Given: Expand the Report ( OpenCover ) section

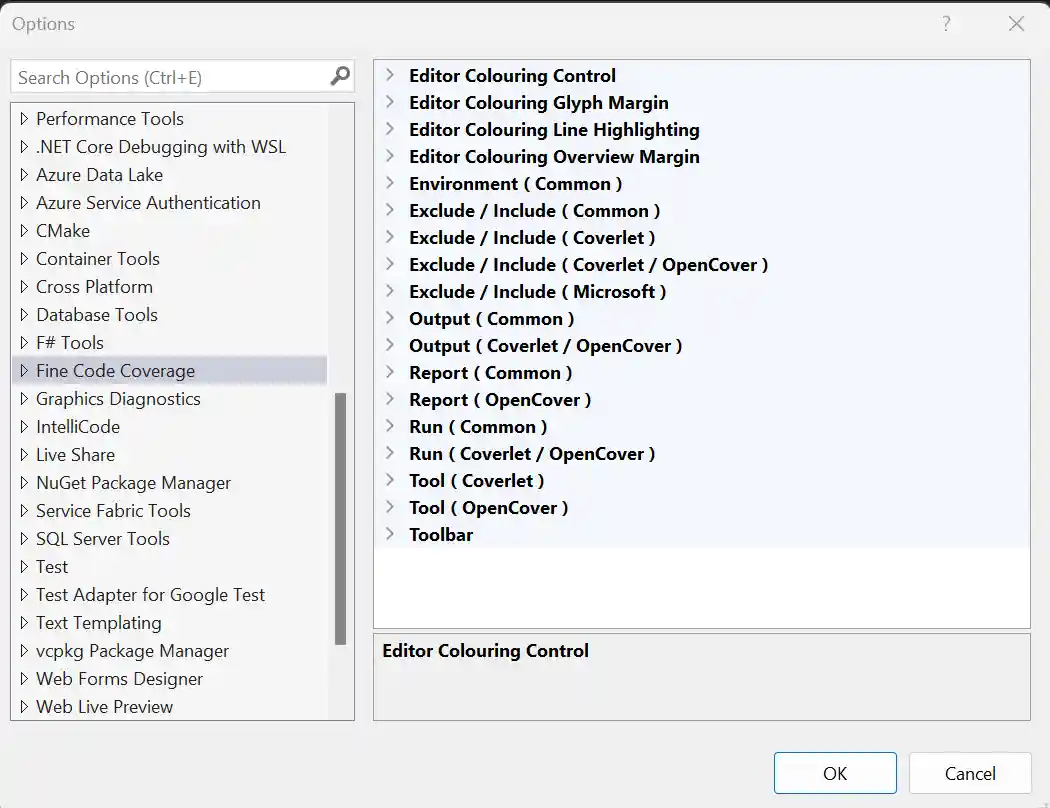Looking at the screenshot, I should point(391,399).
